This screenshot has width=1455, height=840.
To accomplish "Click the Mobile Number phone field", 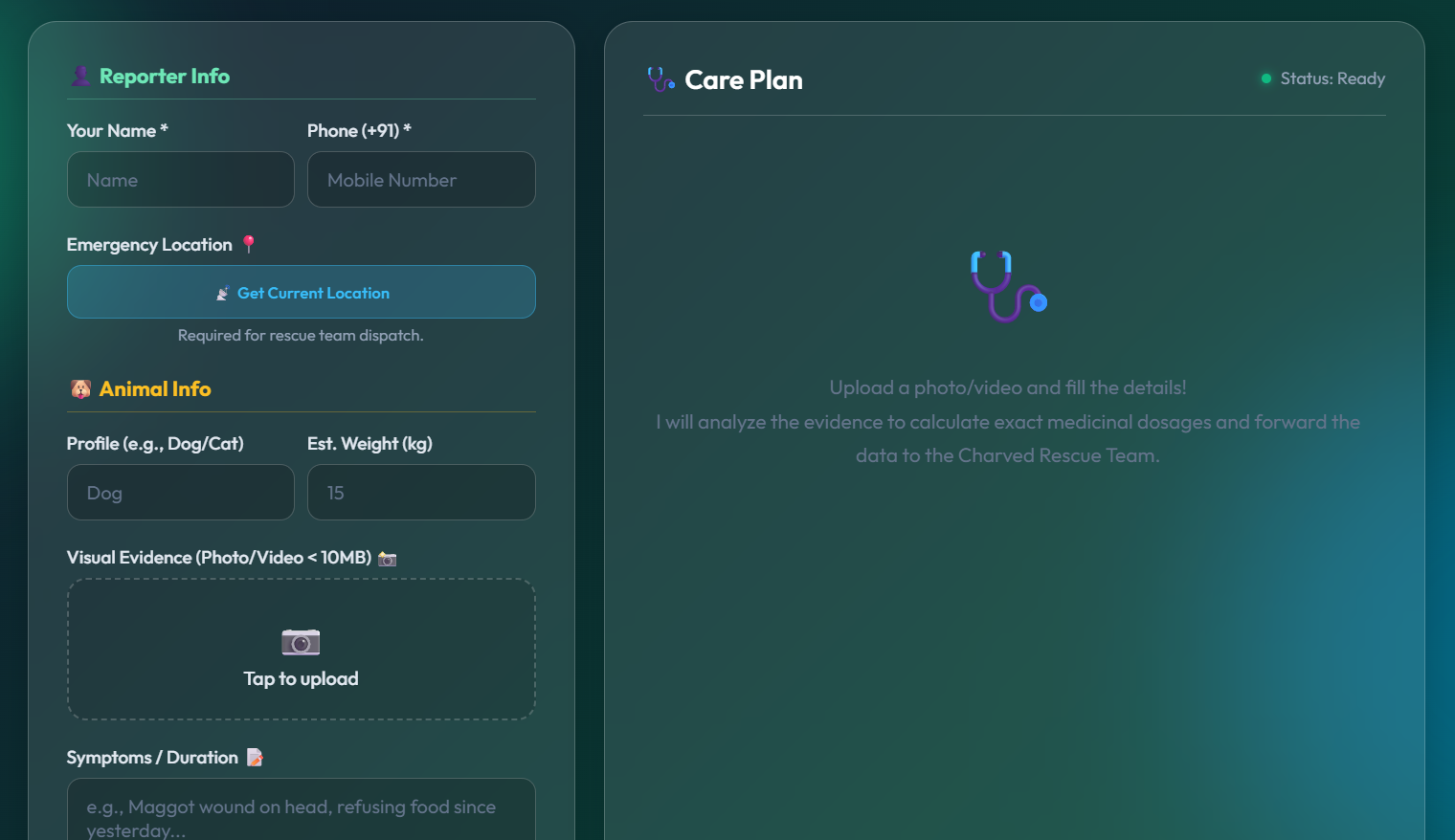I will point(421,179).
